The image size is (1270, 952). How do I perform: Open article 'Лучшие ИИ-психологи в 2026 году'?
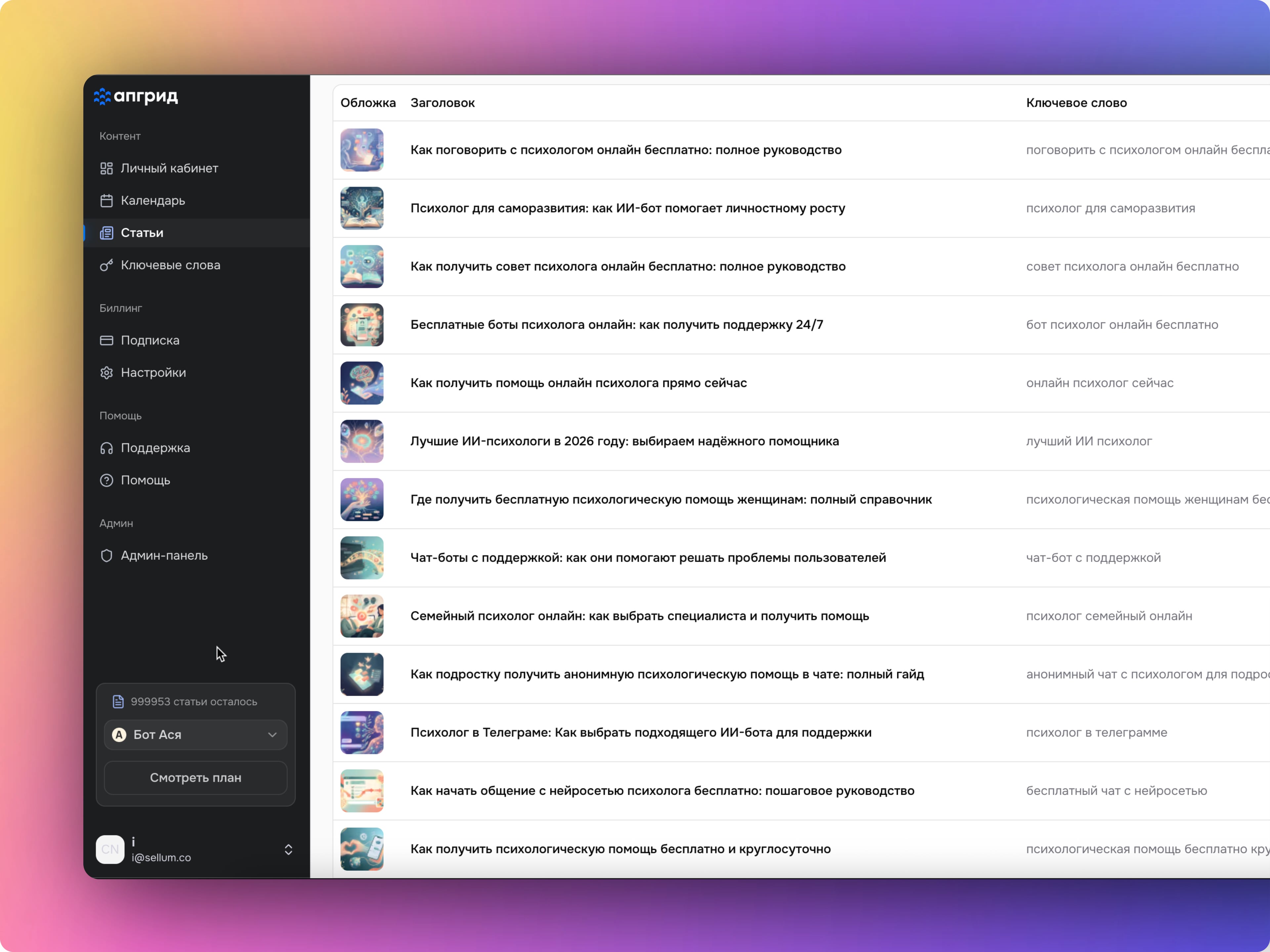(625, 441)
